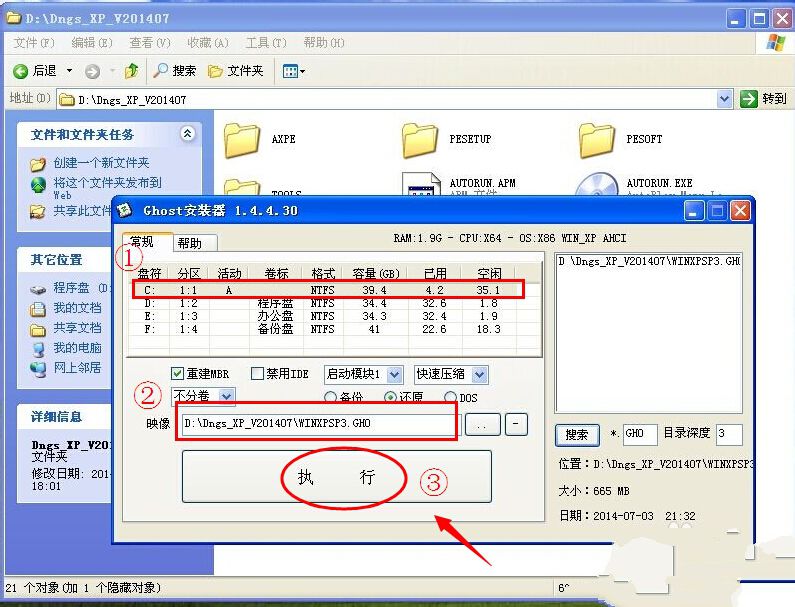Click the Up folder toolbar icon
This screenshot has width=795, height=607.
(x=131, y=71)
